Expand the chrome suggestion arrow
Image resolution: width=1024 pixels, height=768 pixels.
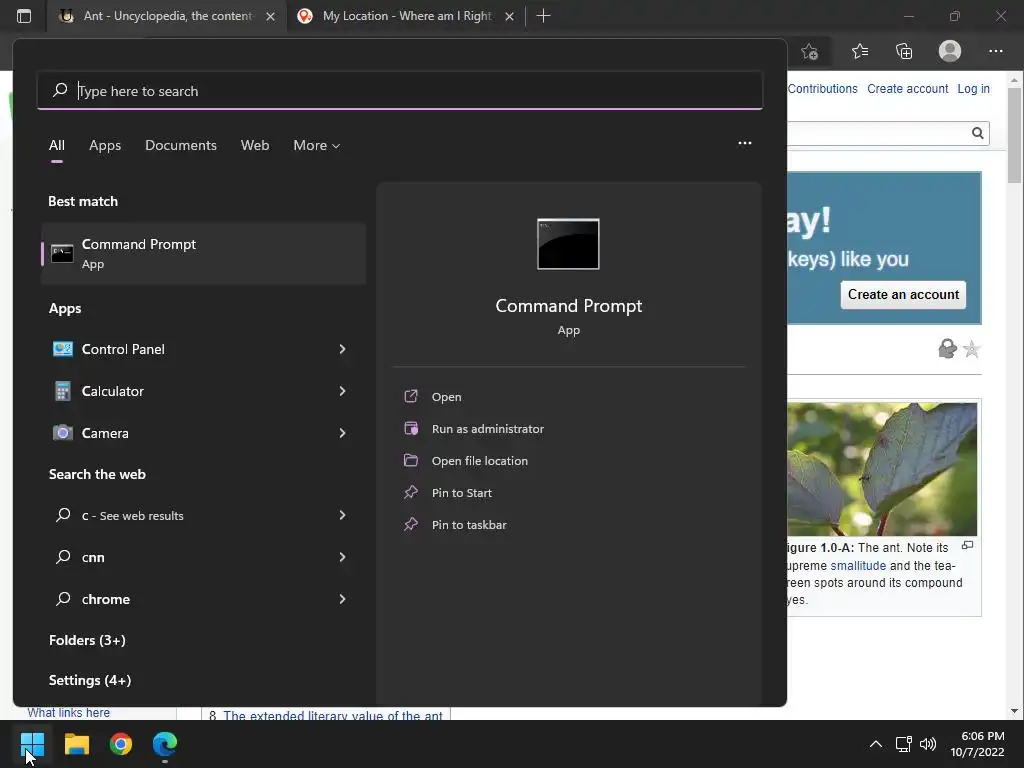click(x=342, y=599)
